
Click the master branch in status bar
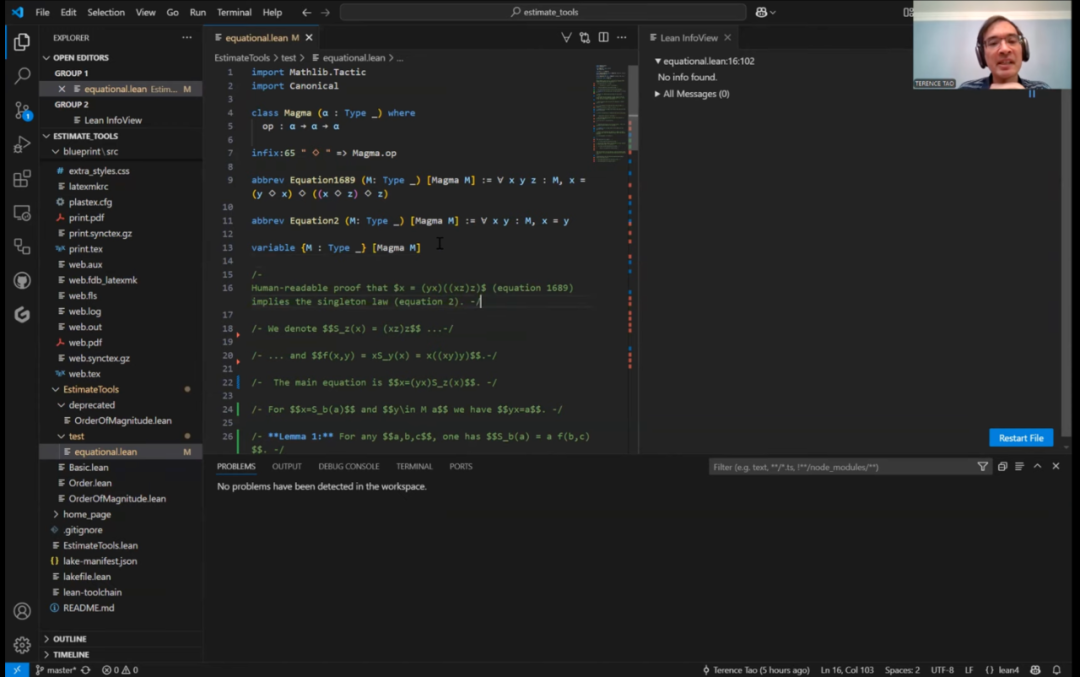point(56,669)
